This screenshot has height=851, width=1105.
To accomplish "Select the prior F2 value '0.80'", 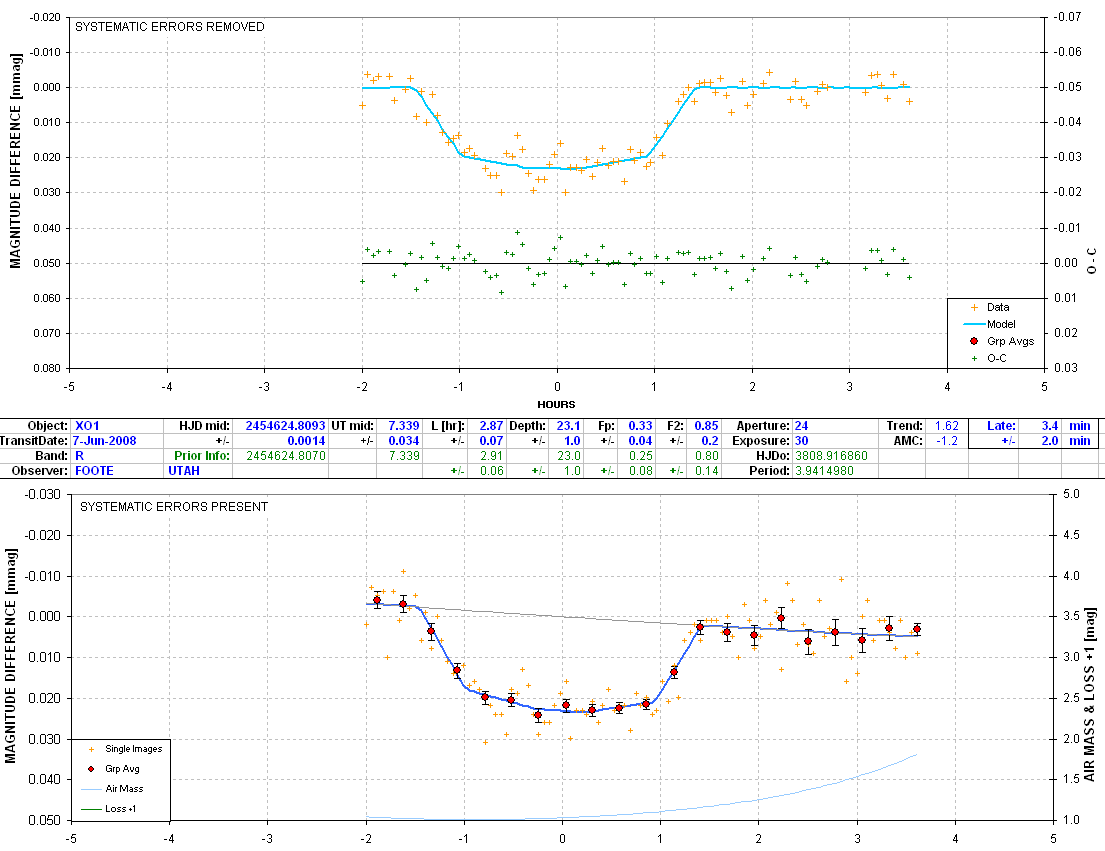I will point(707,456).
